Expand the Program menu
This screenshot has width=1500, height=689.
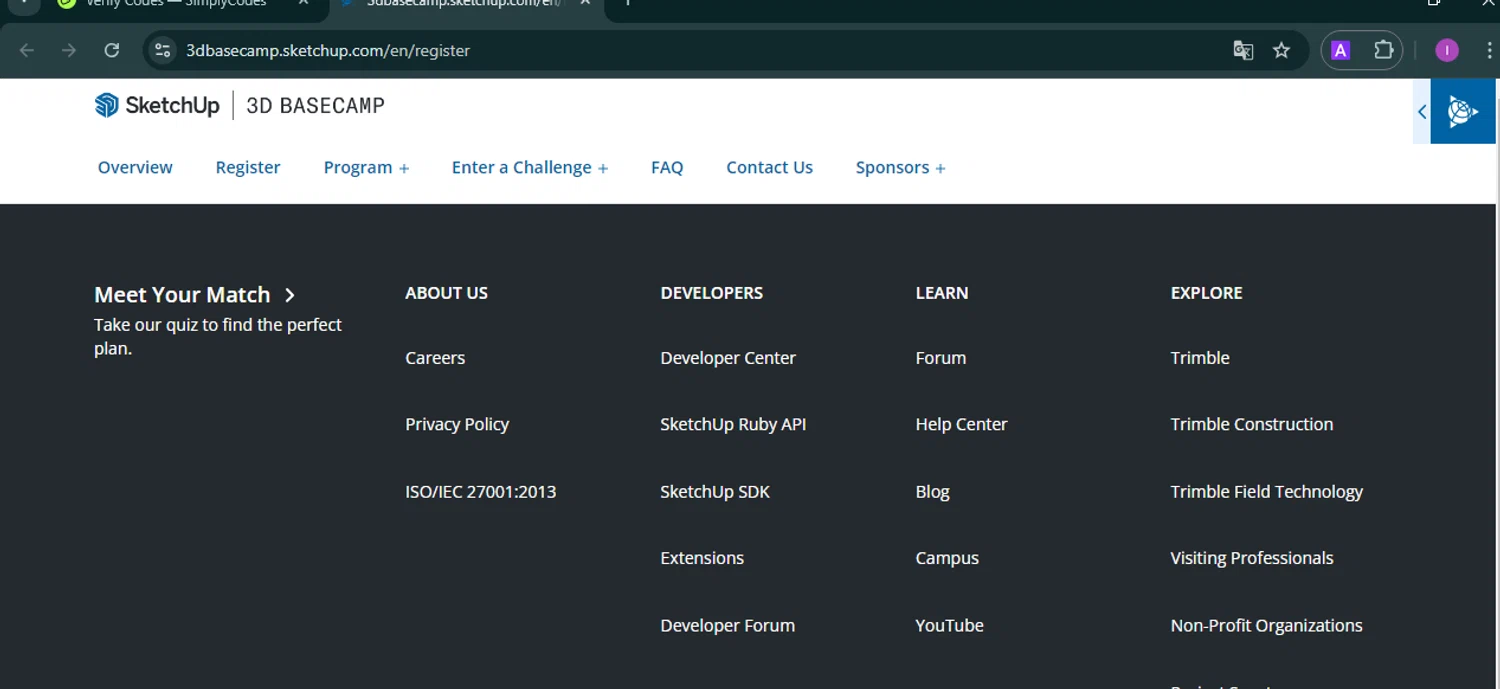366,168
